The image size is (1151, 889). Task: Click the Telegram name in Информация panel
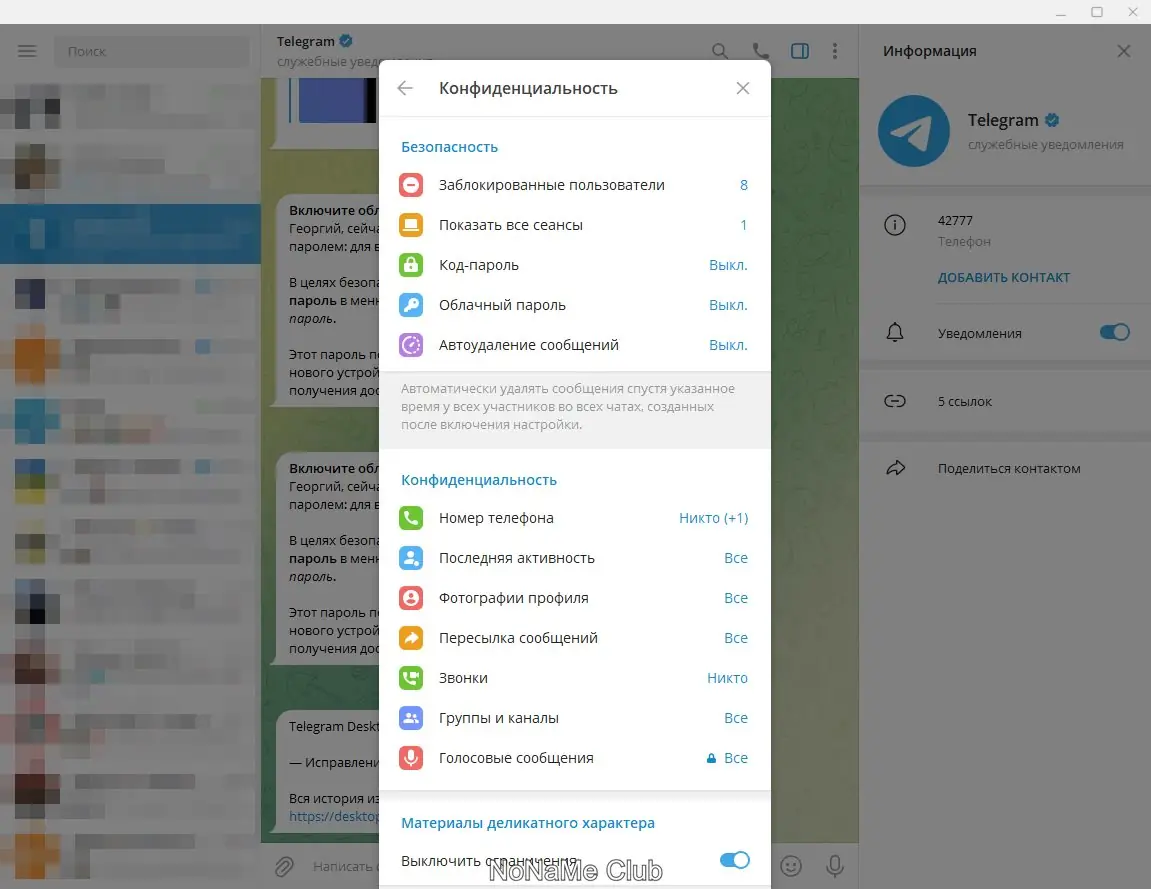tap(1003, 120)
